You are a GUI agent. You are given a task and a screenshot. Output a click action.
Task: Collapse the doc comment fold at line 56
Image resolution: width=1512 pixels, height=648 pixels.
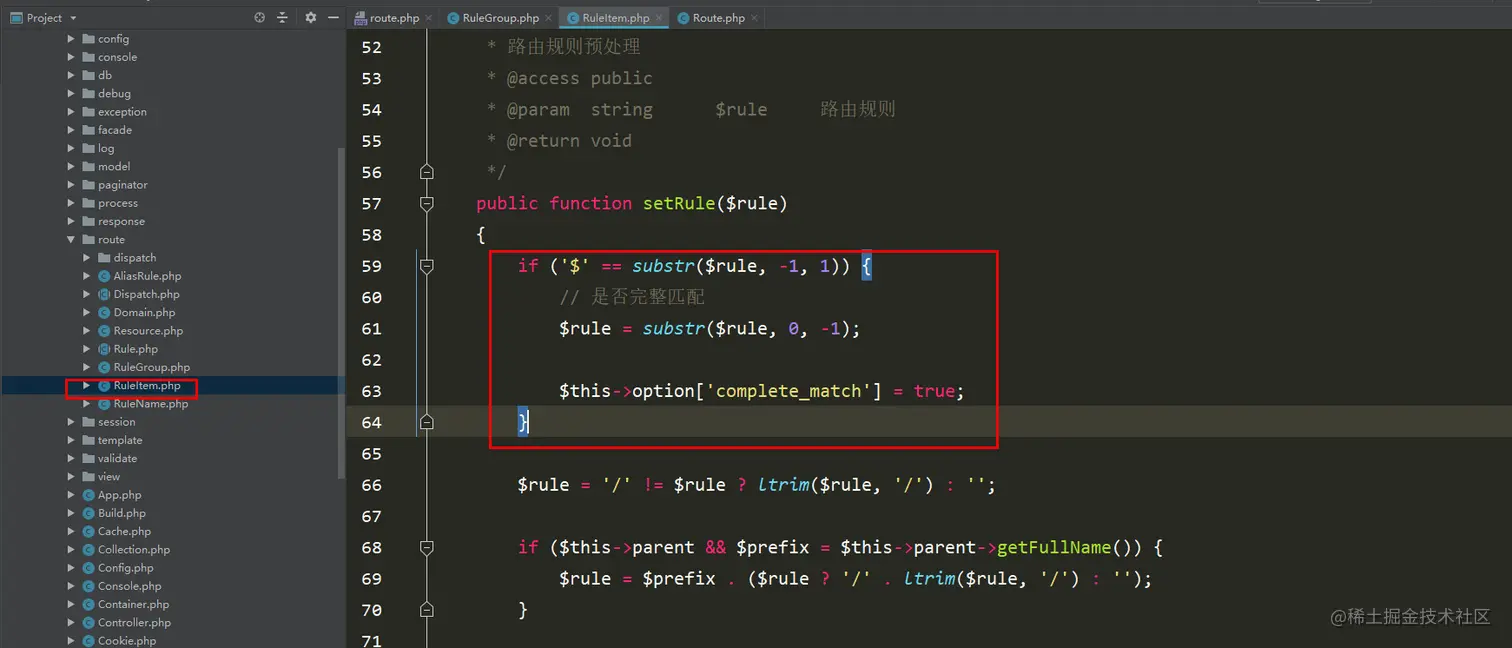(427, 172)
